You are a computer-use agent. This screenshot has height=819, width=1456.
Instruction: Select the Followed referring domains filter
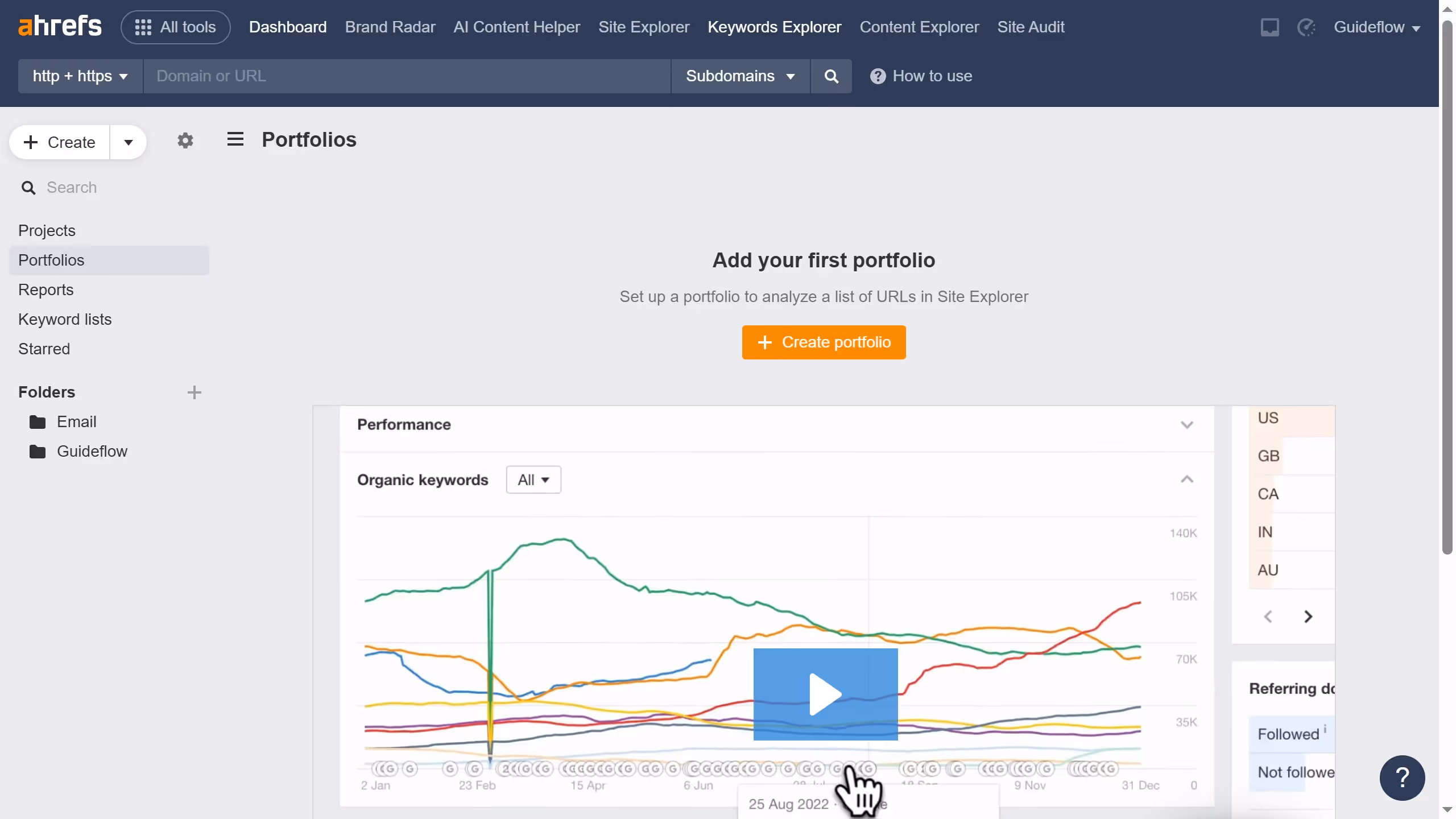tap(1288, 734)
